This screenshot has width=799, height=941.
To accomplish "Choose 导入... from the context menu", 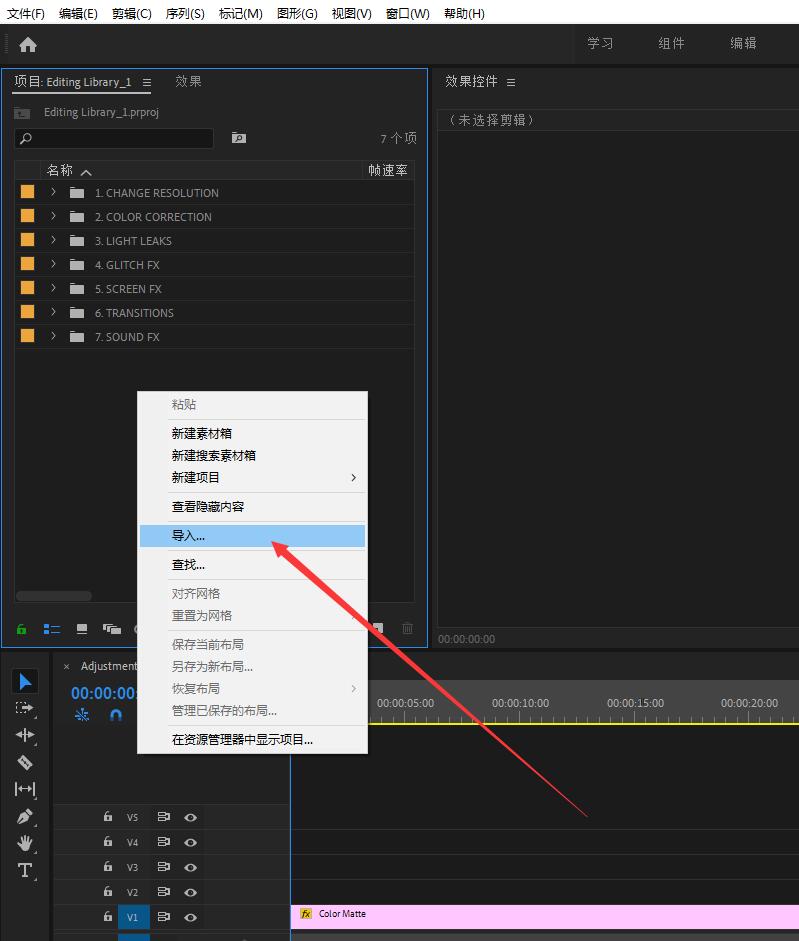I will point(252,536).
